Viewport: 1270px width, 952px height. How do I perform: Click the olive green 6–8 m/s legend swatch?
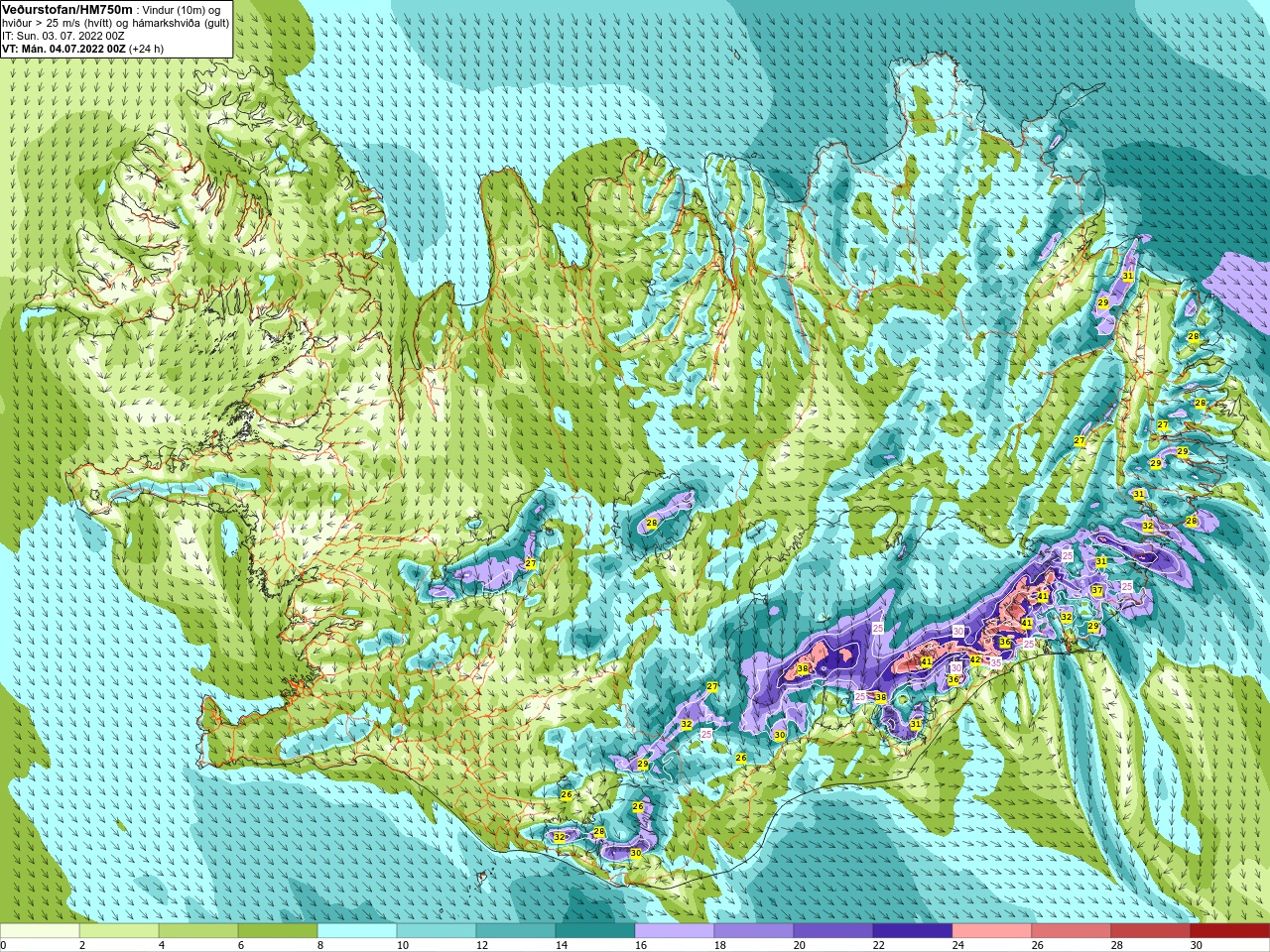coord(278,931)
